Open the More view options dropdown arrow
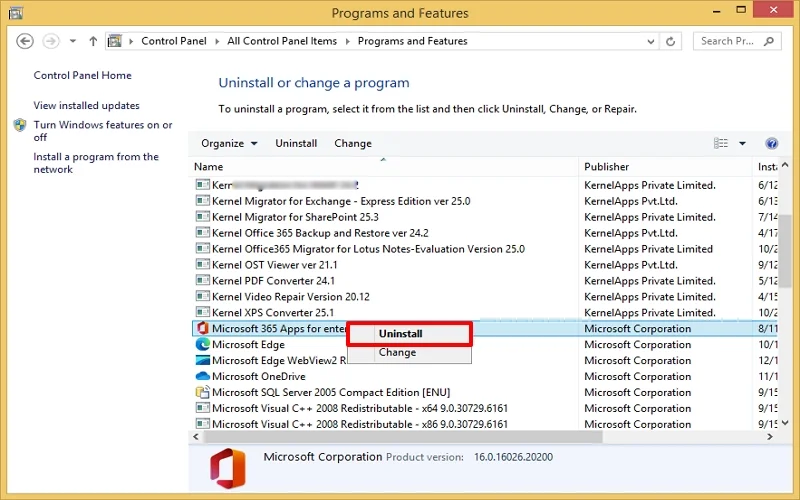The image size is (800, 500). click(x=742, y=143)
